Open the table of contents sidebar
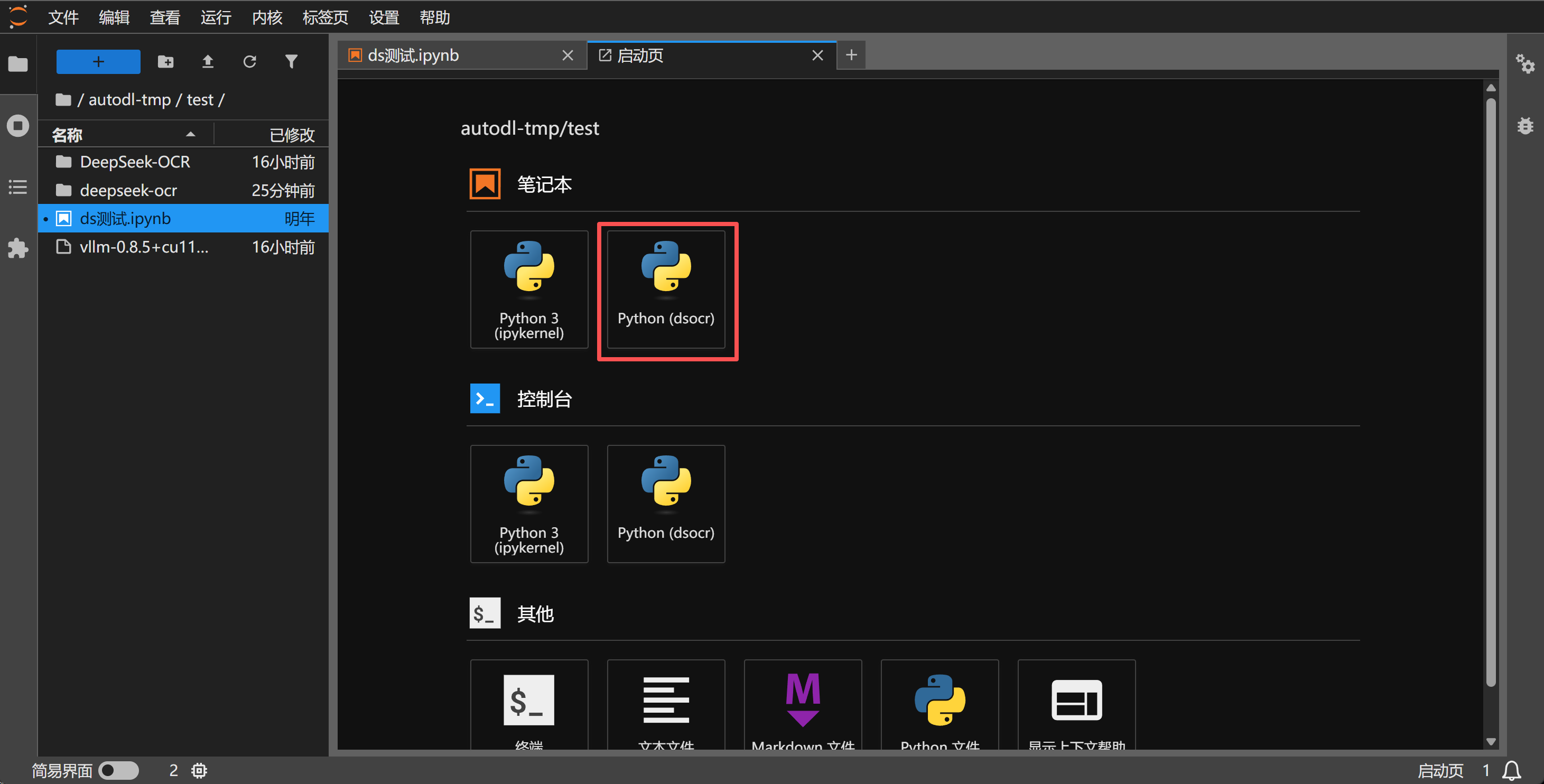Viewport: 1544px width, 784px height. [18, 187]
